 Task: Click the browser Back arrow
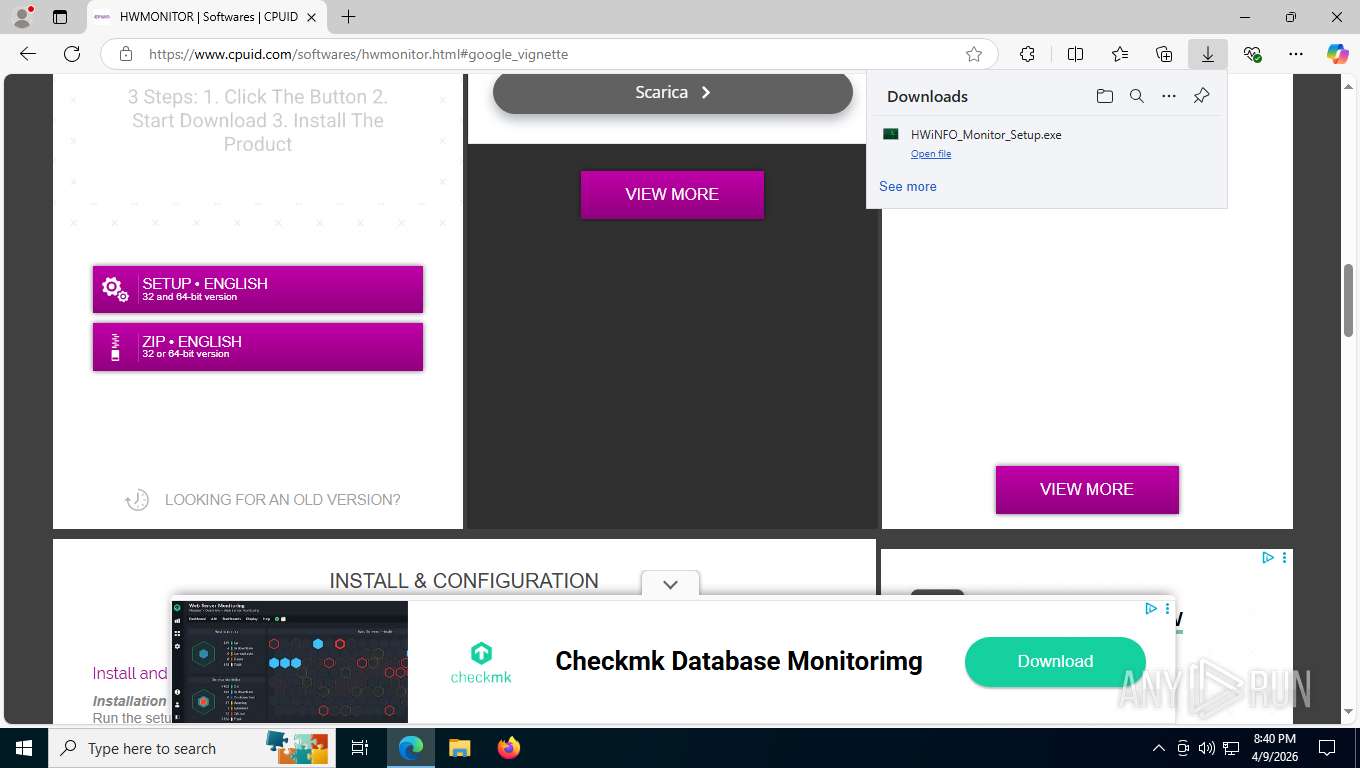coord(28,54)
